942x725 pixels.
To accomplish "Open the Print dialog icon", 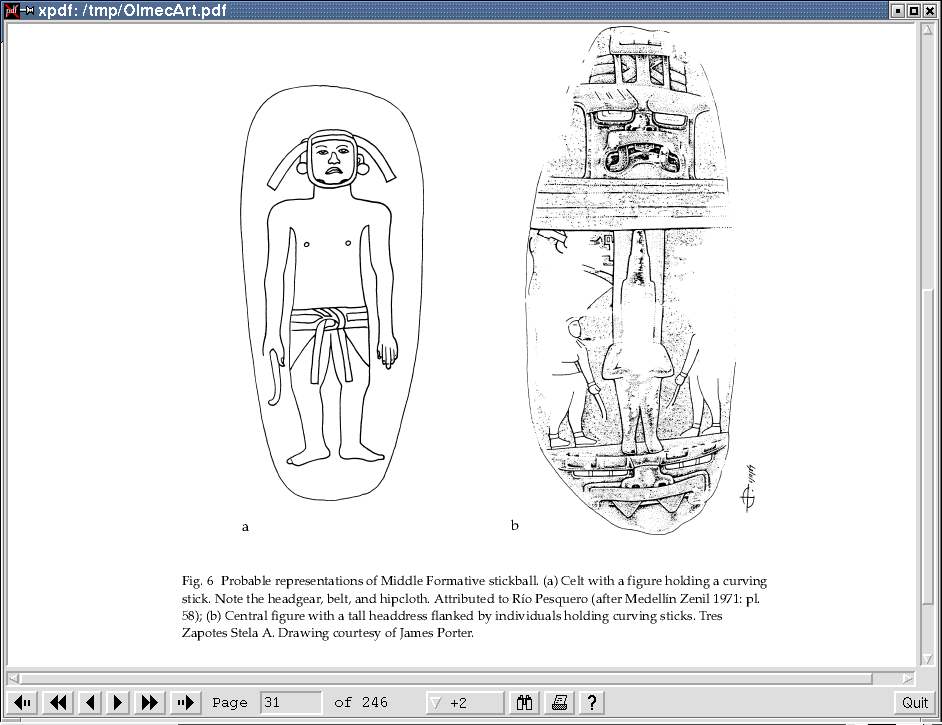I will tap(559, 702).
